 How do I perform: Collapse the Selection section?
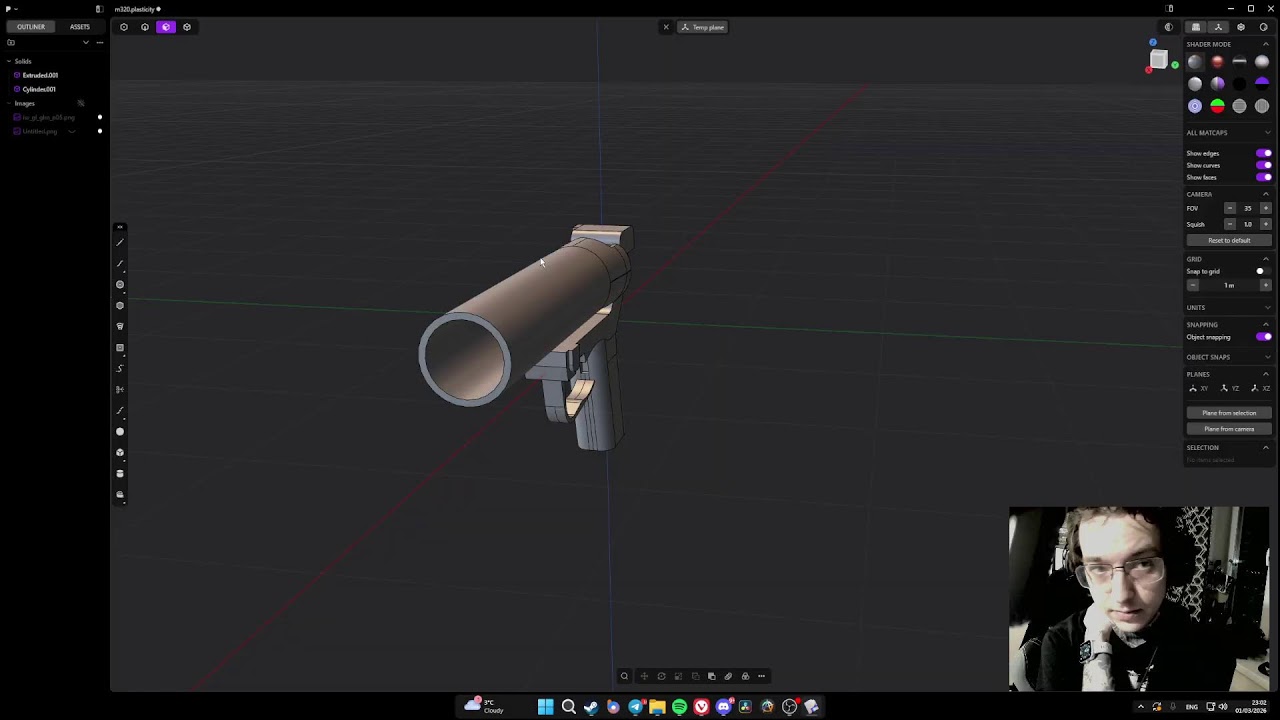point(1266,447)
